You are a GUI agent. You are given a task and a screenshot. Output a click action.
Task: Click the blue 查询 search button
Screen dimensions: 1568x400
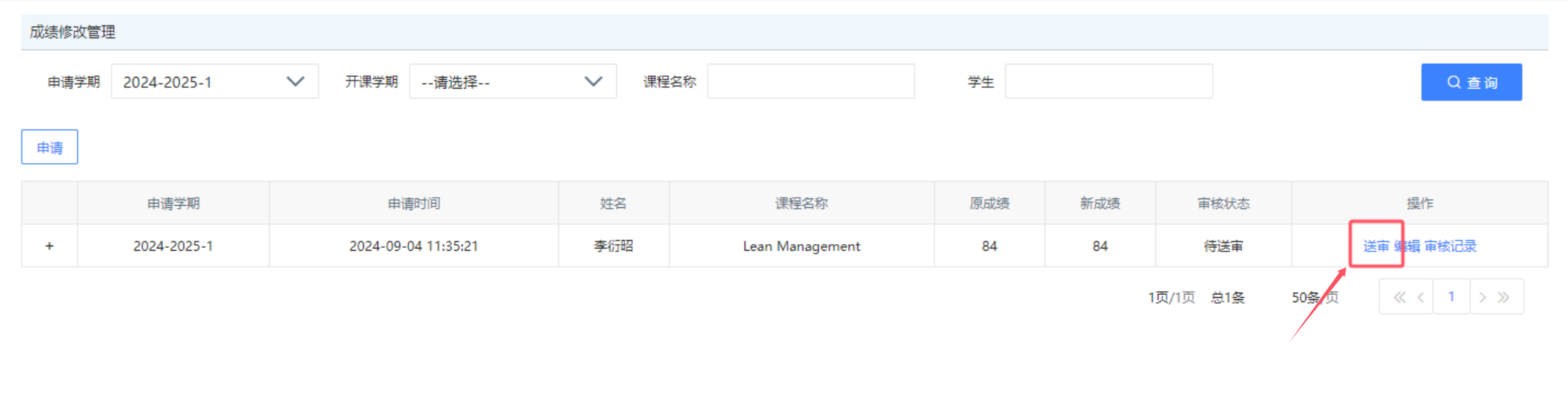click(x=1471, y=83)
